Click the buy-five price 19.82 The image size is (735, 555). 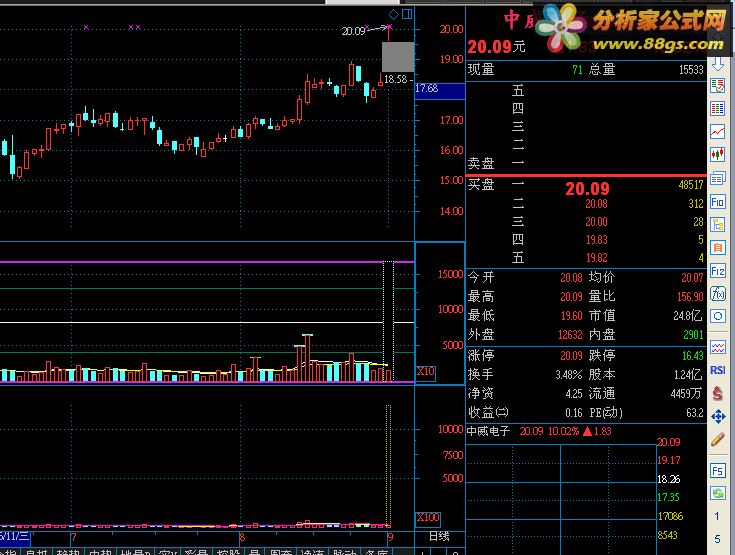[596, 258]
